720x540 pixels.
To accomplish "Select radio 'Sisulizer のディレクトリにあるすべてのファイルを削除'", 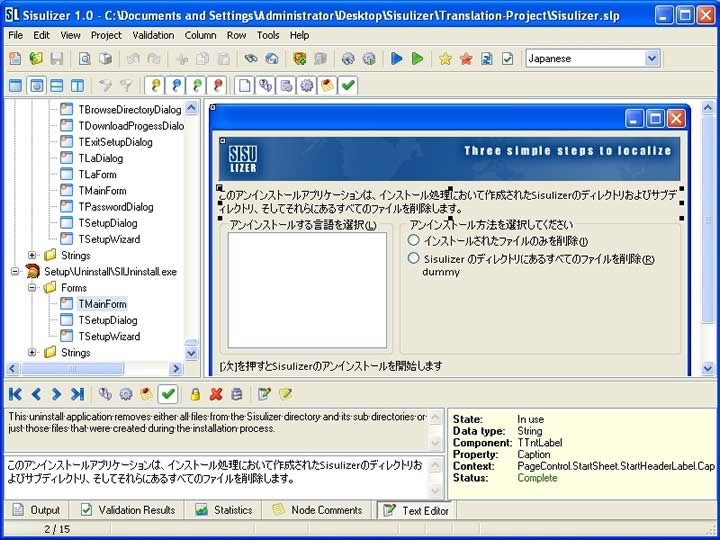I will [x=414, y=258].
